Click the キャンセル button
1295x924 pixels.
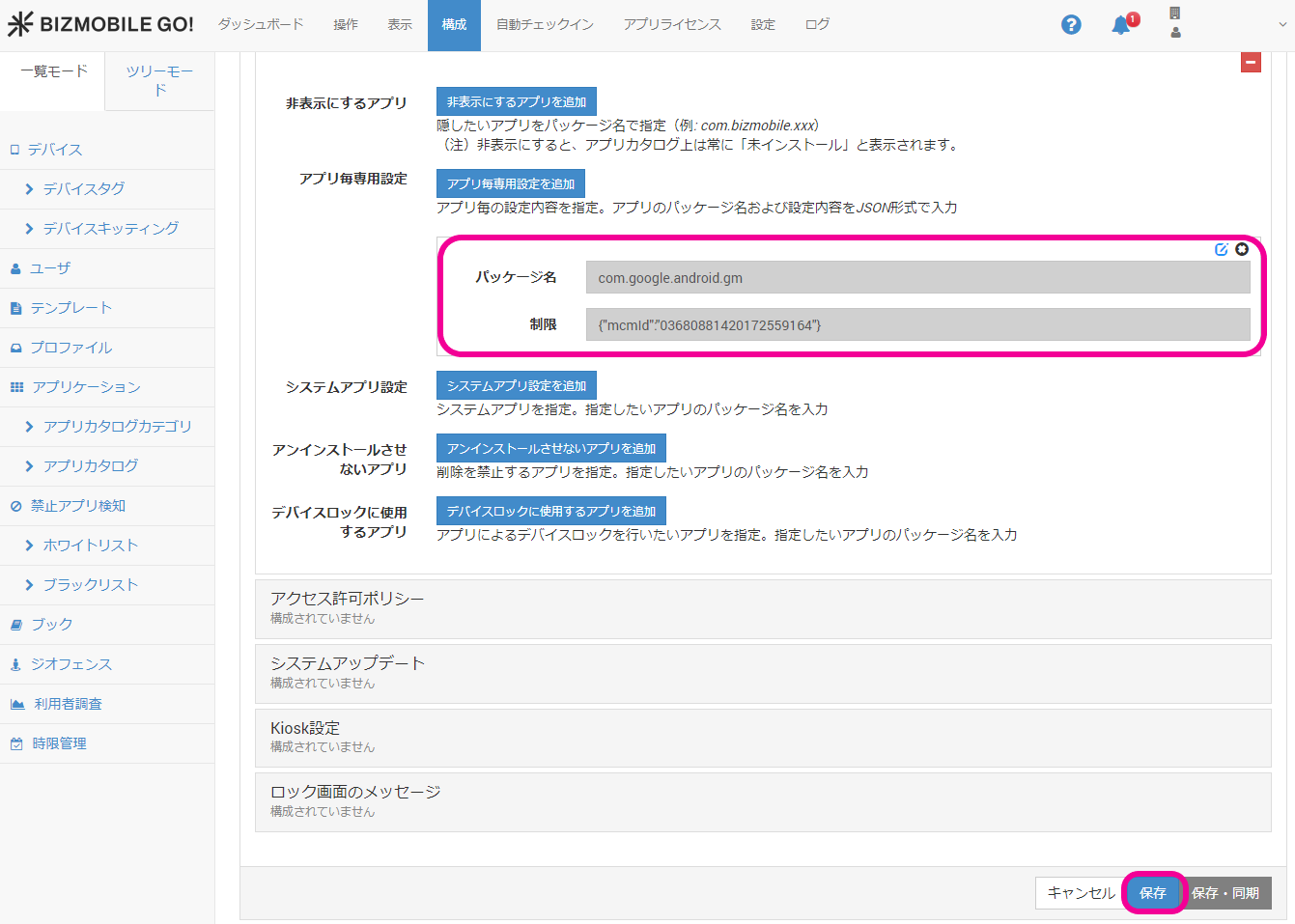tap(1081, 893)
